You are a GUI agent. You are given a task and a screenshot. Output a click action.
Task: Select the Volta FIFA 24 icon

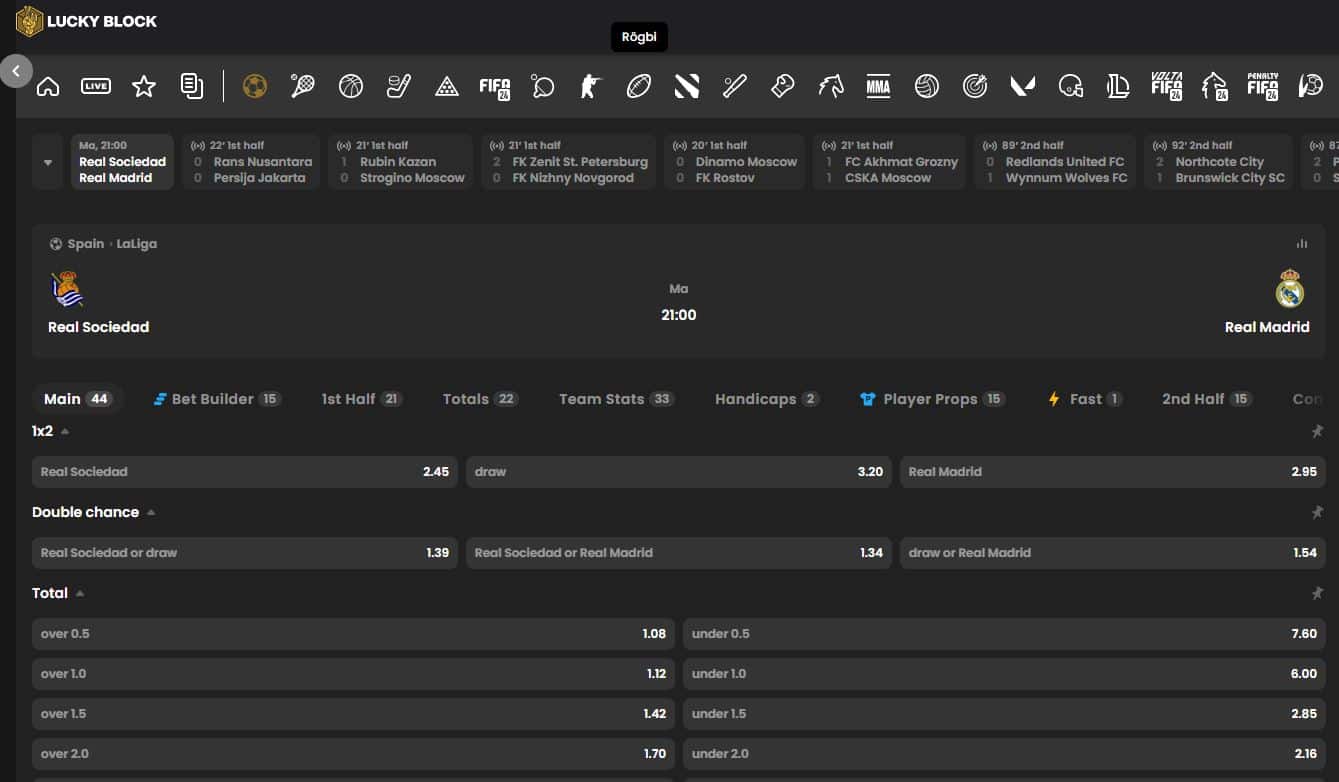[1167, 86]
